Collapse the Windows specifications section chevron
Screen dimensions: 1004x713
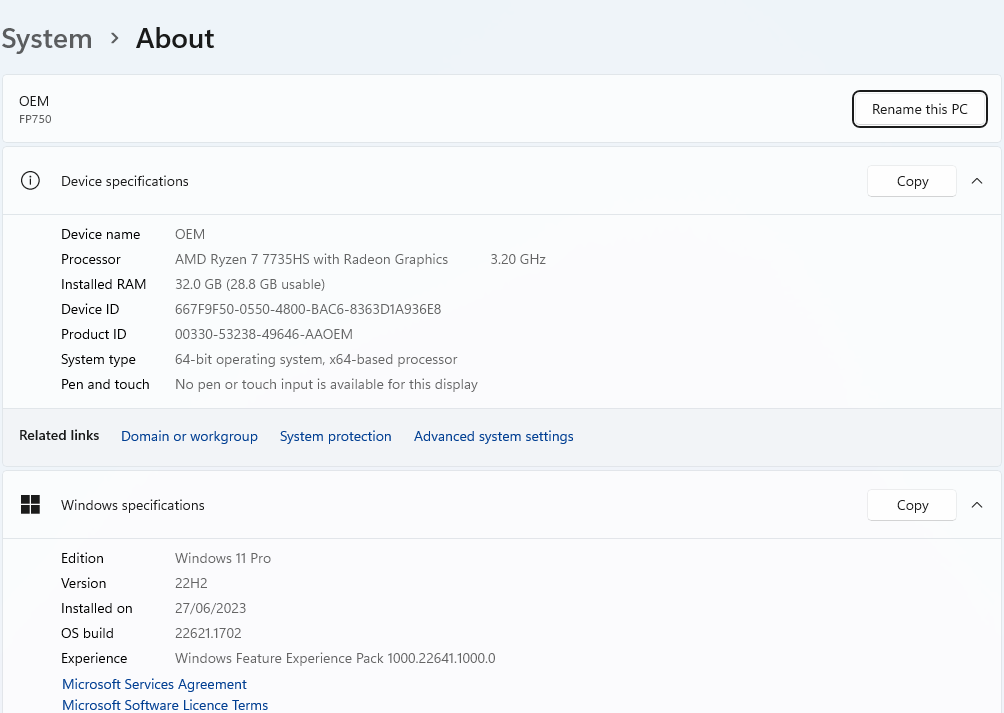[x=976, y=505]
